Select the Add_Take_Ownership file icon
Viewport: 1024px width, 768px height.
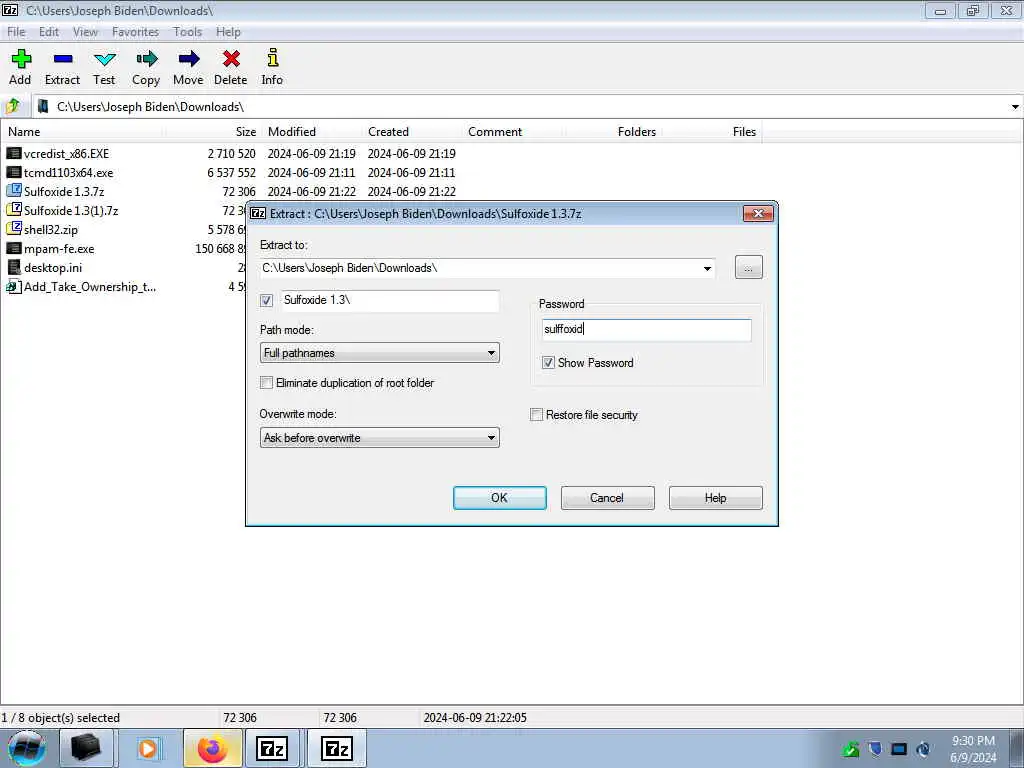click(14, 286)
